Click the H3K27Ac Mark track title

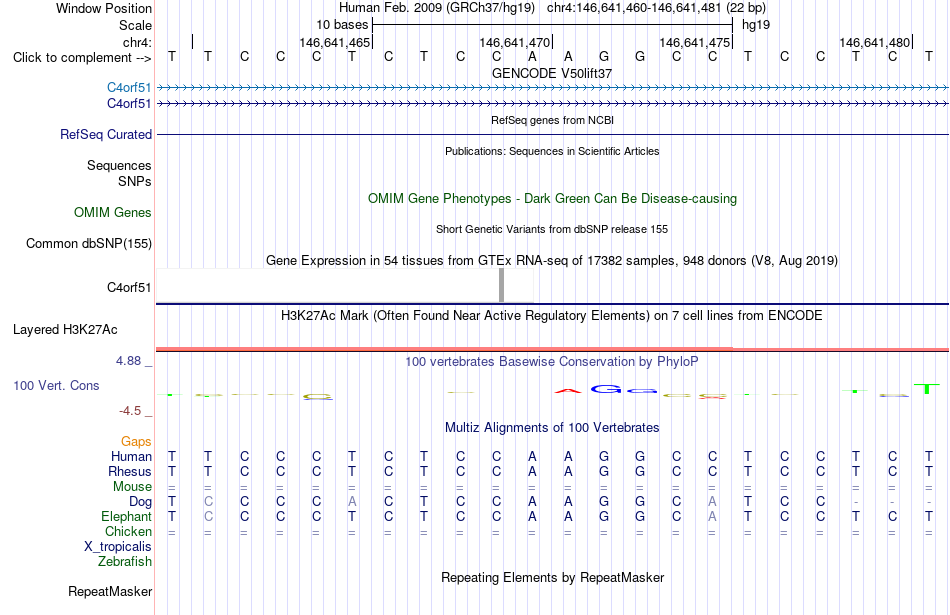pyautogui.click(x=552, y=316)
